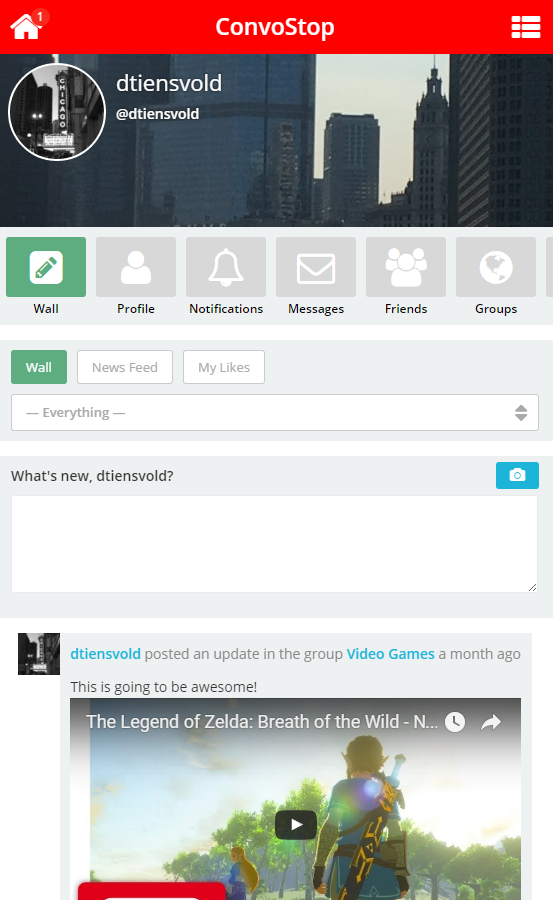Select the Wall pencil icon

(x=46, y=267)
